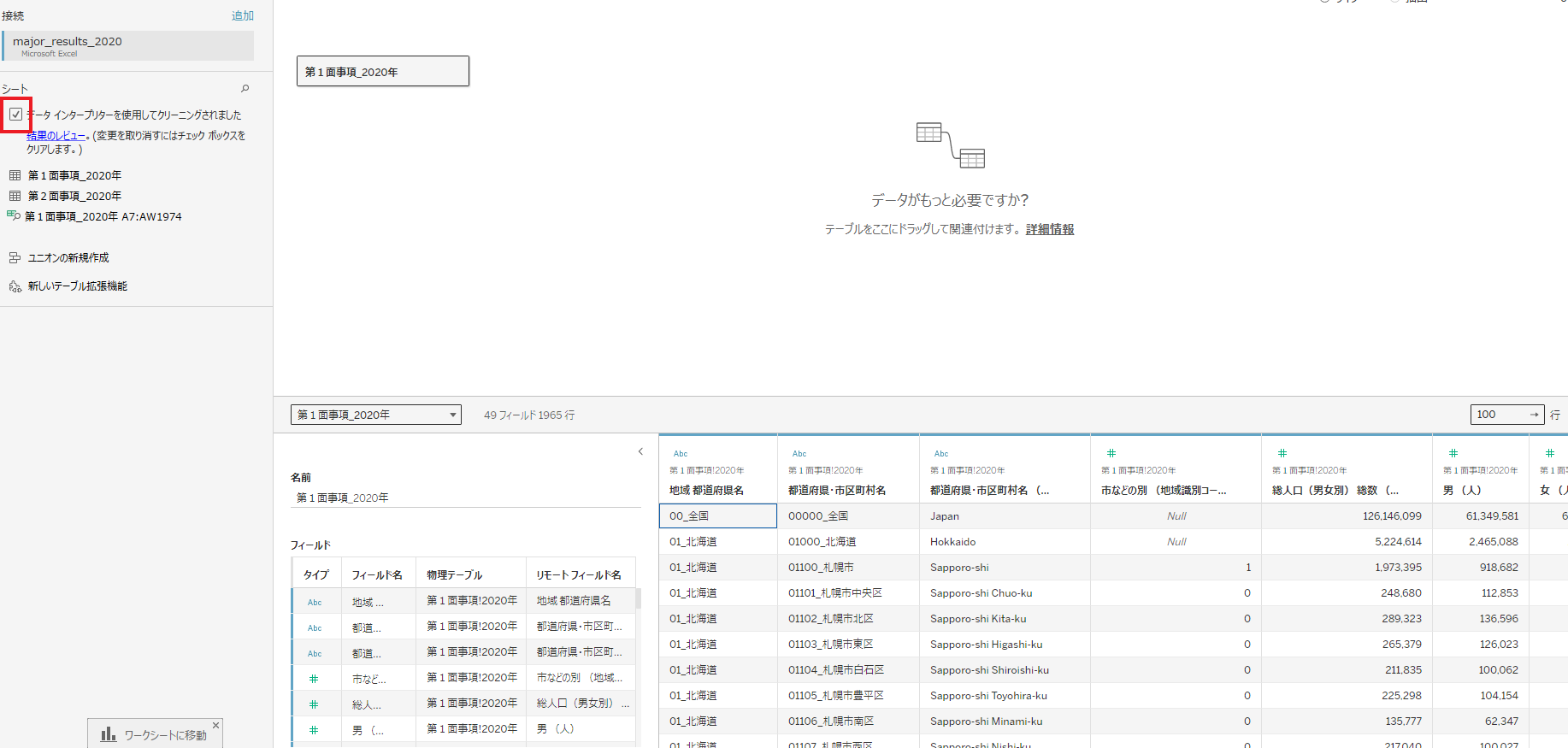
Task: Click the table extension icon
Action: pos(15,286)
